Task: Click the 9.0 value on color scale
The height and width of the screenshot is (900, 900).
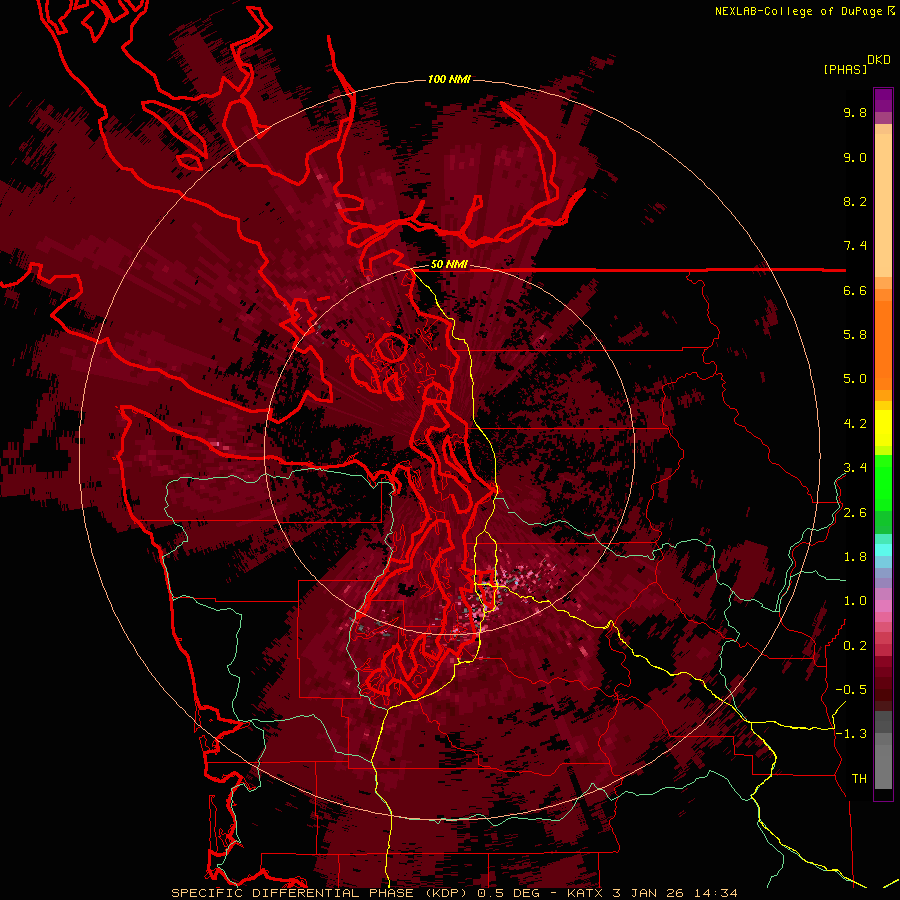Action: (x=855, y=157)
